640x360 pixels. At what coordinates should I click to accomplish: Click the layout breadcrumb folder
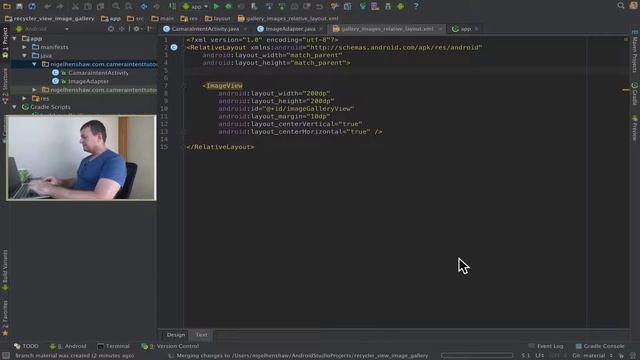(219, 18)
